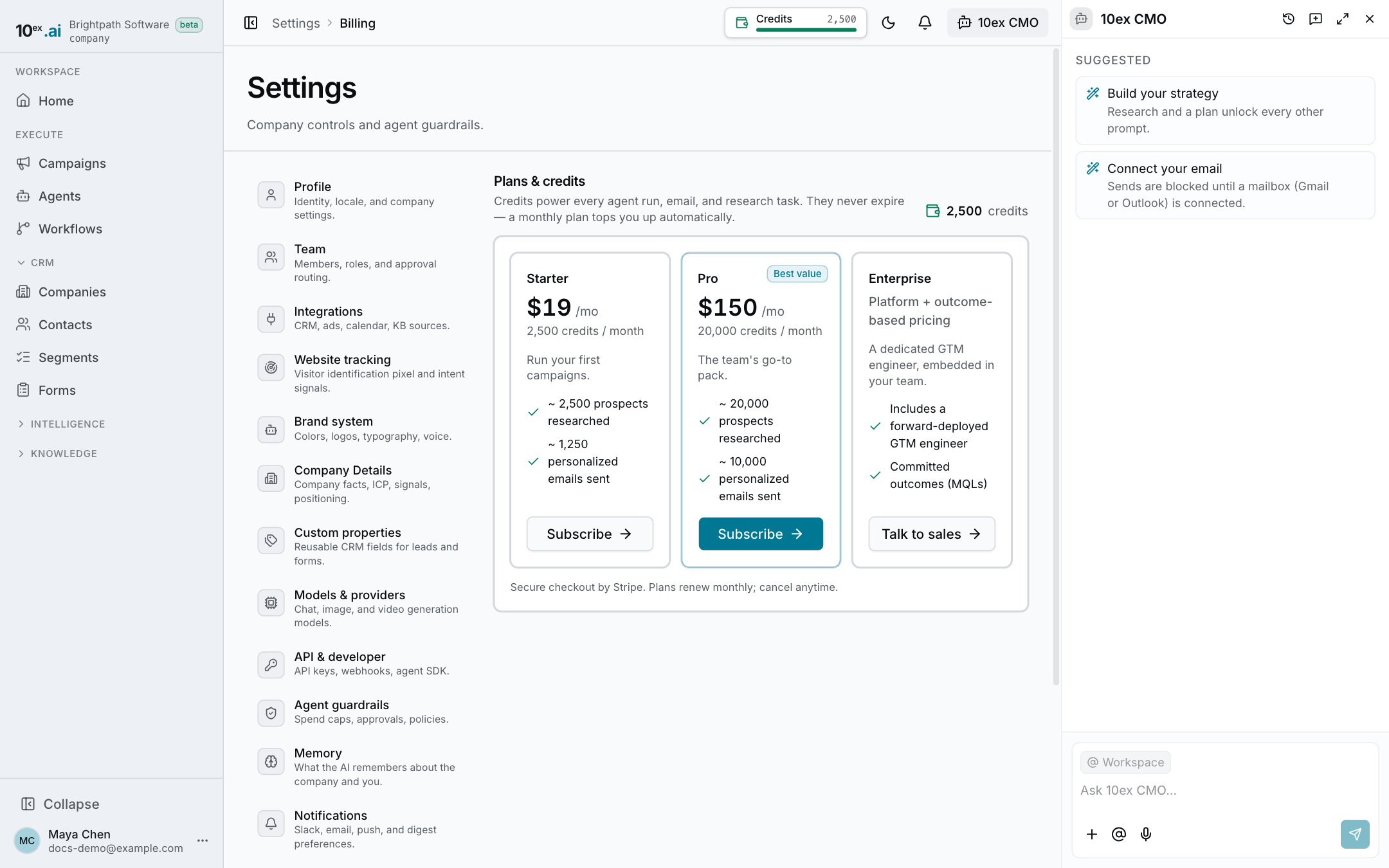
Task: Collapse the left sidebar
Action: [61, 804]
